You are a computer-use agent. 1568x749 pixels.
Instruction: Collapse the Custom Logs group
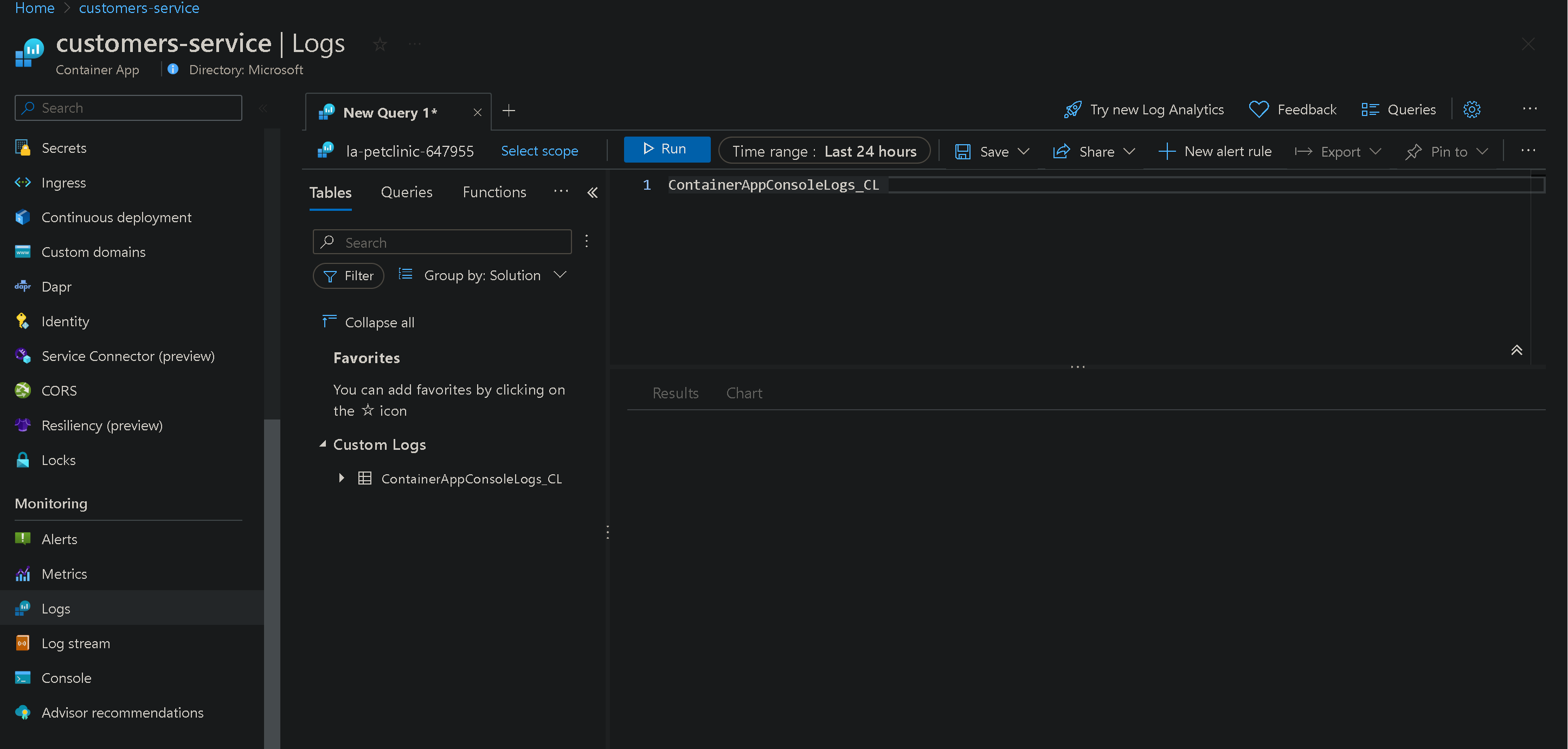click(323, 444)
